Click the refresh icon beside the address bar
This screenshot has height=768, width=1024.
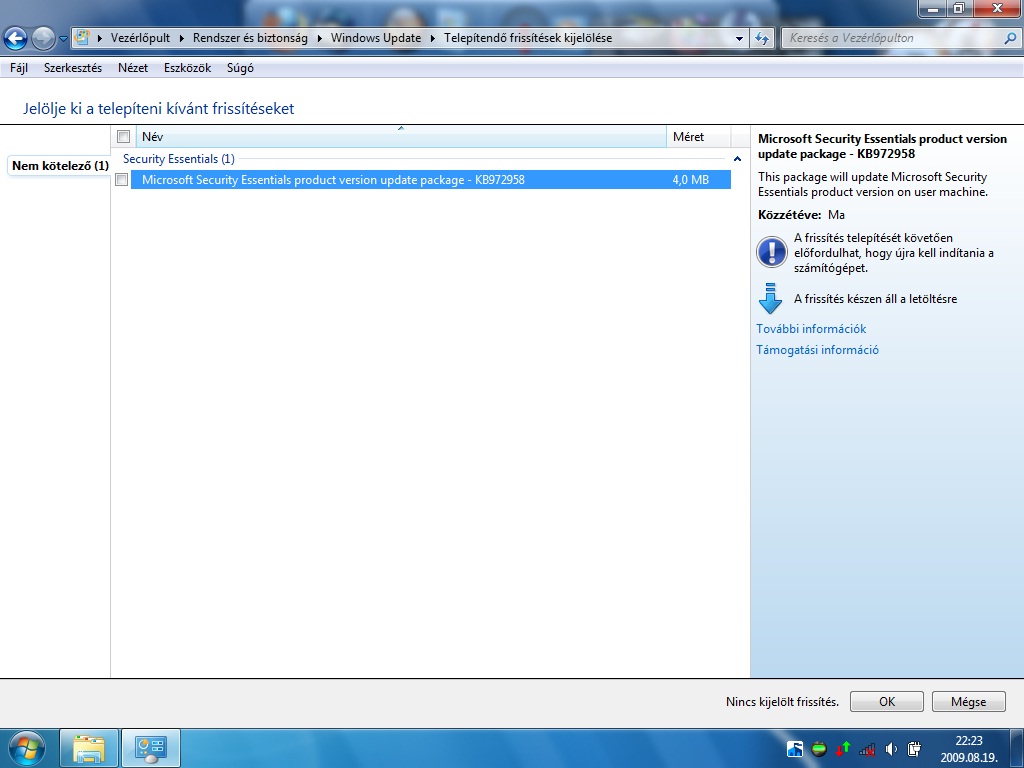point(762,39)
